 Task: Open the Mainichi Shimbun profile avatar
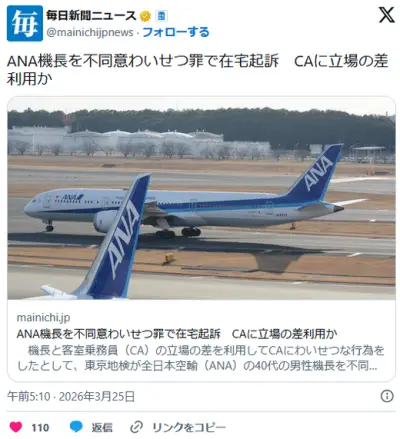coord(25,23)
